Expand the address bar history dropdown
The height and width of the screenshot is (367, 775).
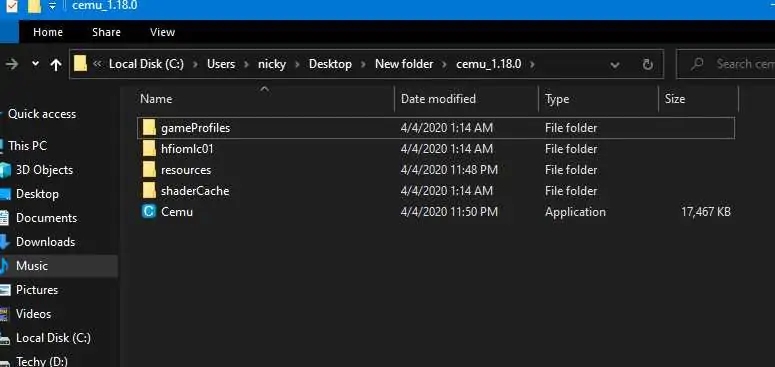coord(615,65)
